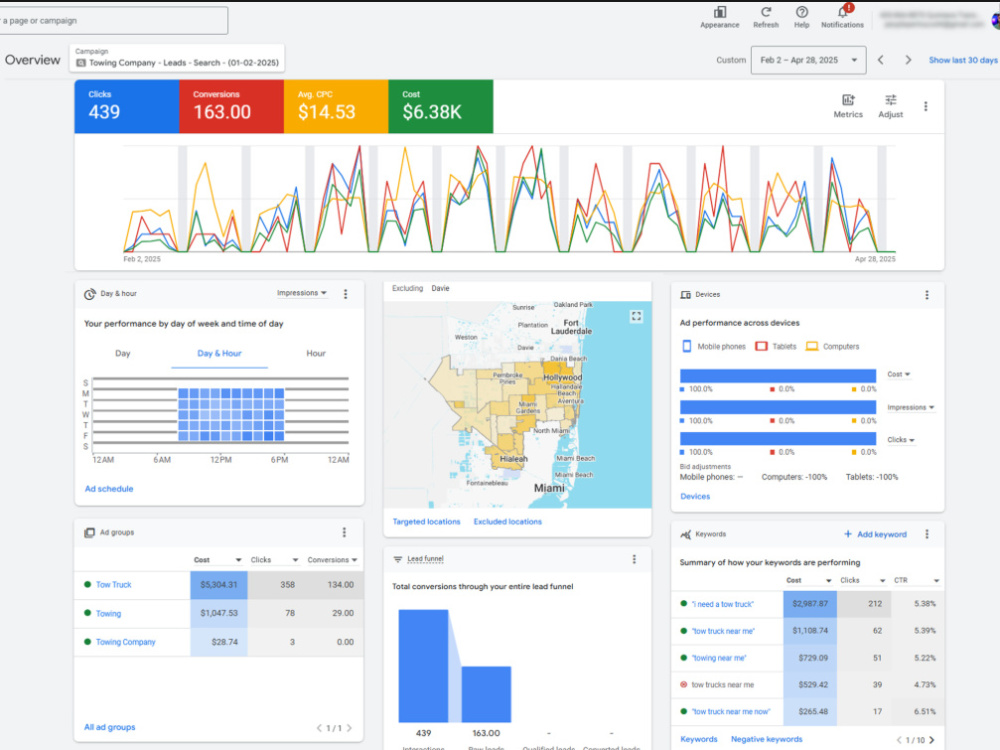1000x750 pixels.
Task: Open Lead funnel card options menu
Action: [634, 559]
